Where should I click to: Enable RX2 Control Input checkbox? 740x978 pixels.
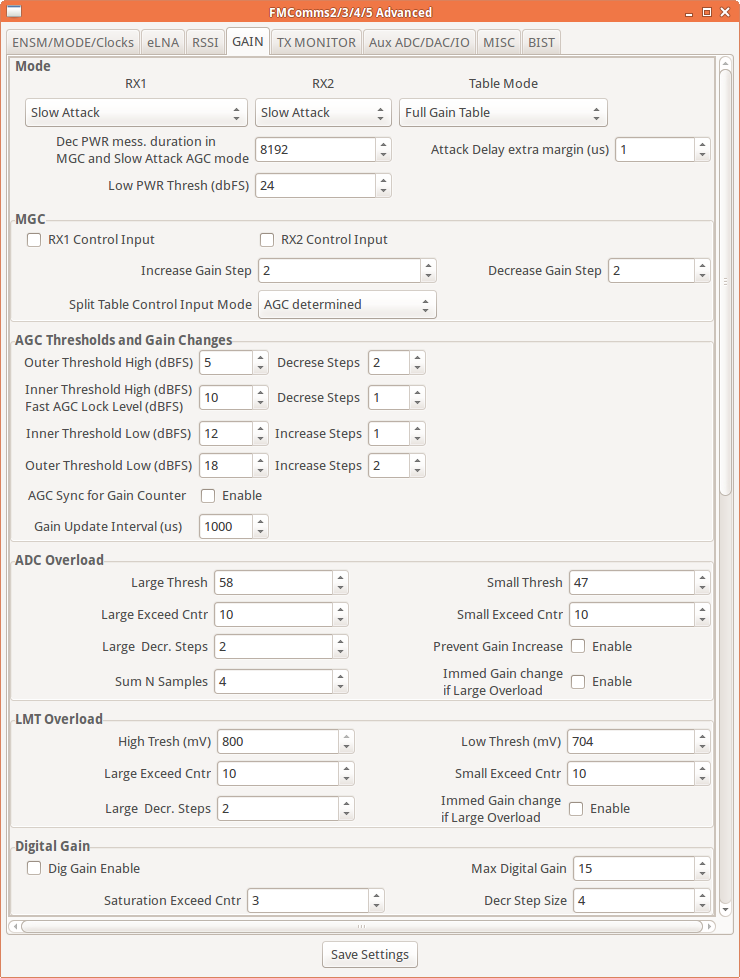pos(267,240)
